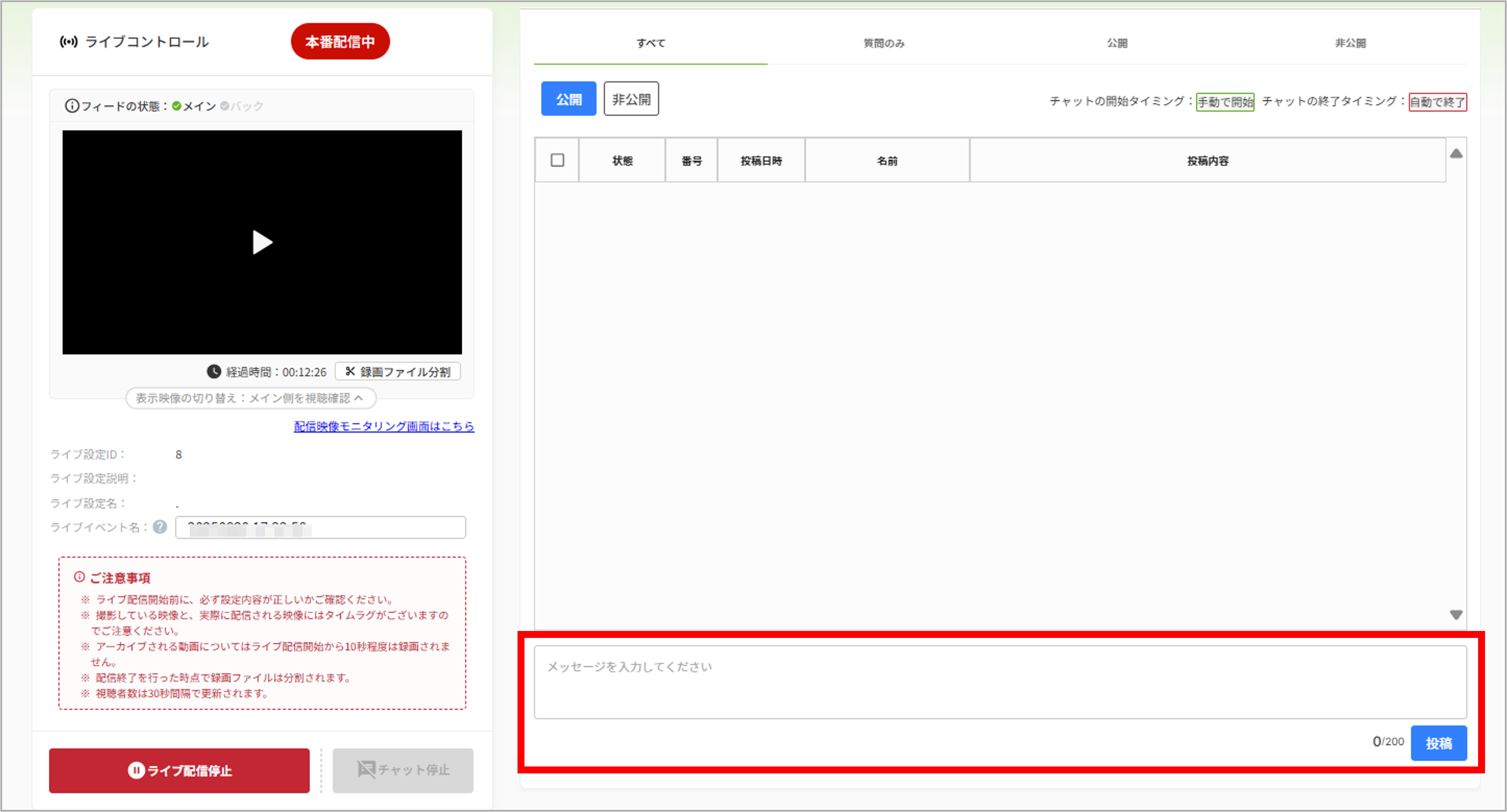Click the 自動で終了 chat end label
Screen dimensions: 1507x812
point(1437,102)
